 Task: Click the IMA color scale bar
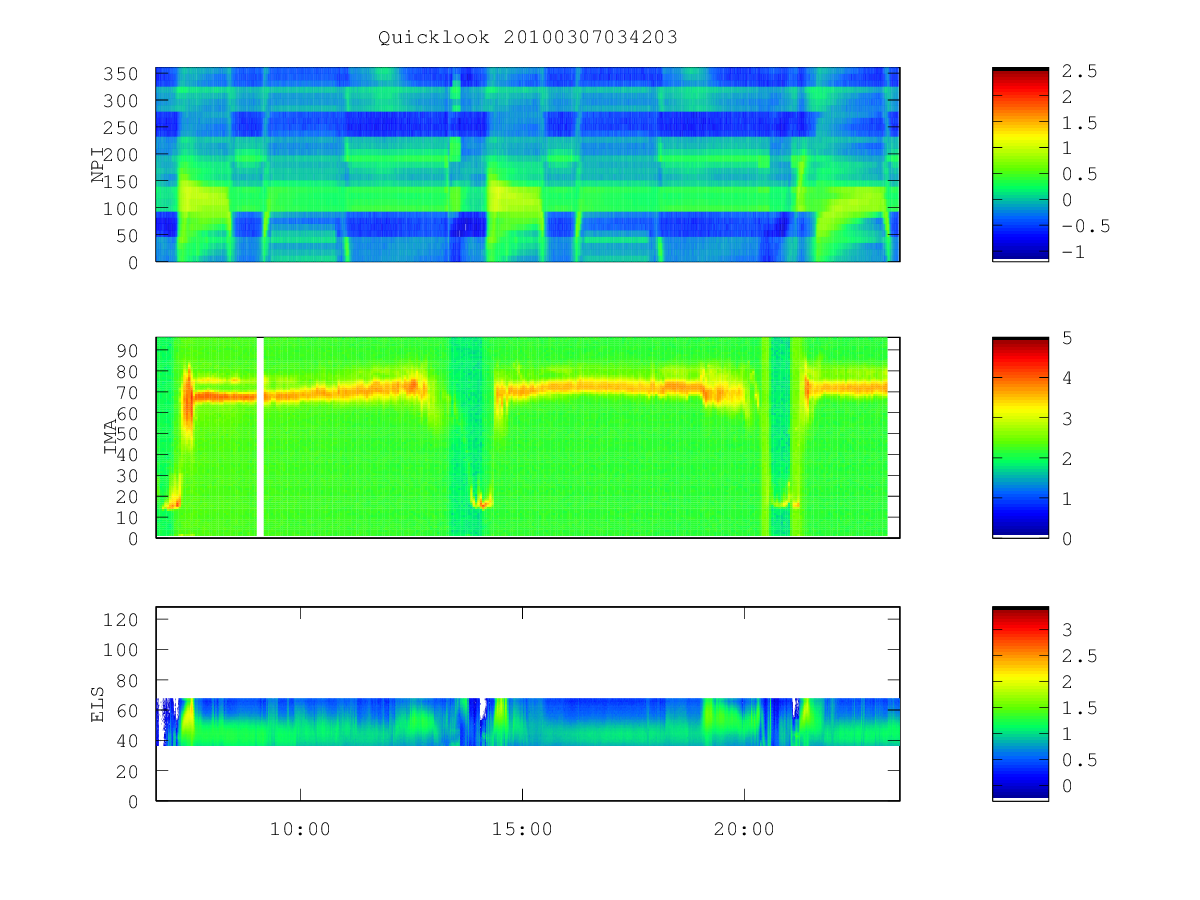click(1020, 438)
